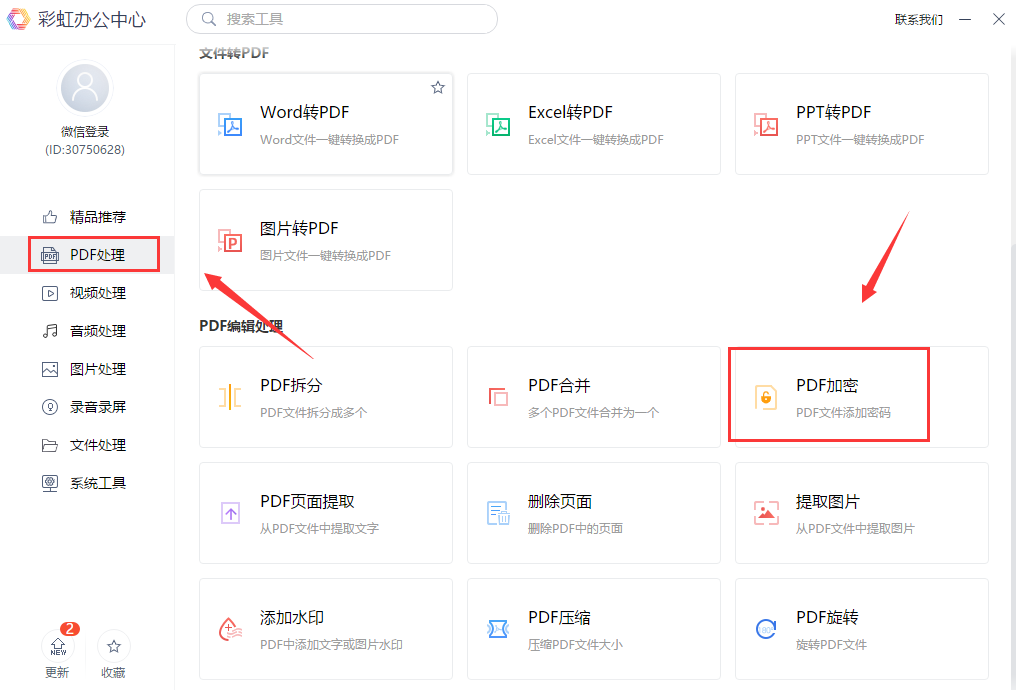This screenshot has height=690, width=1016.
Task: Open the PPT转PDF tool card
Action: (862, 124)
